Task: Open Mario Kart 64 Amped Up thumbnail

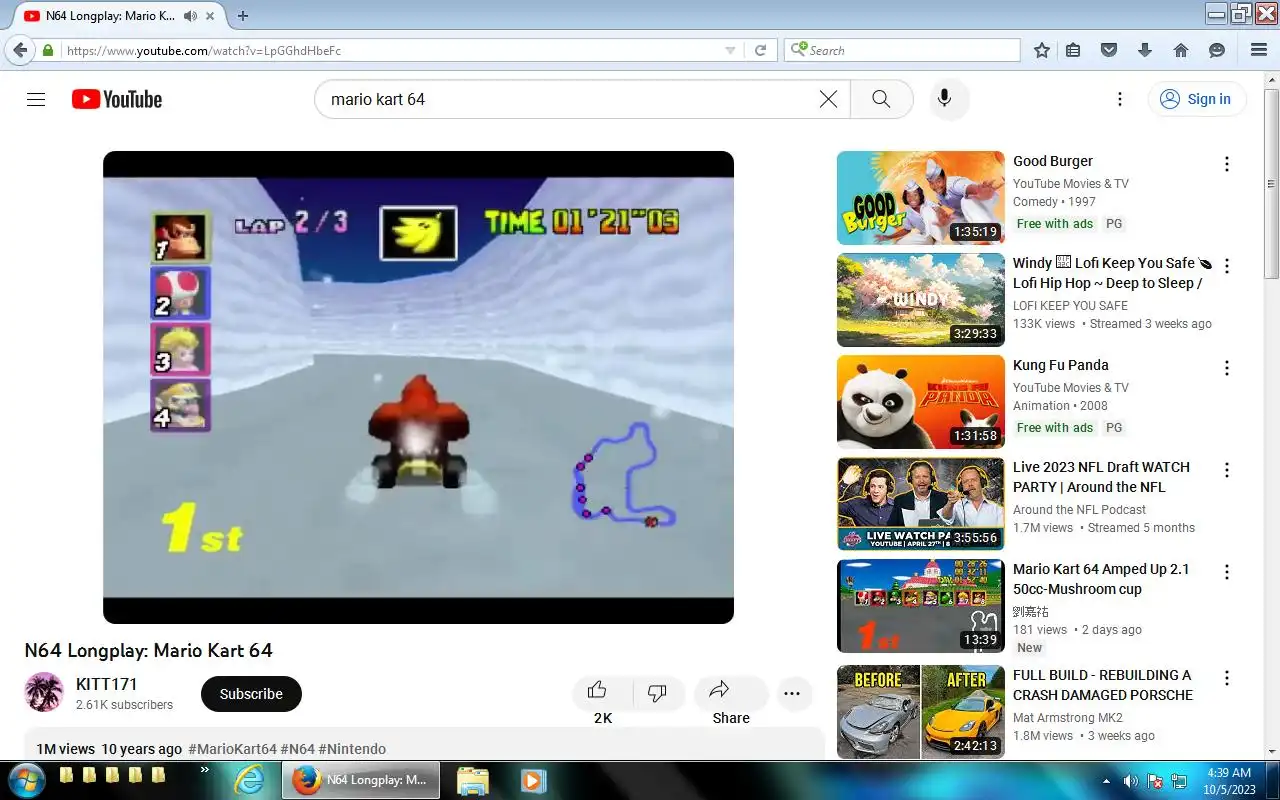Action: tap(920, 606)
